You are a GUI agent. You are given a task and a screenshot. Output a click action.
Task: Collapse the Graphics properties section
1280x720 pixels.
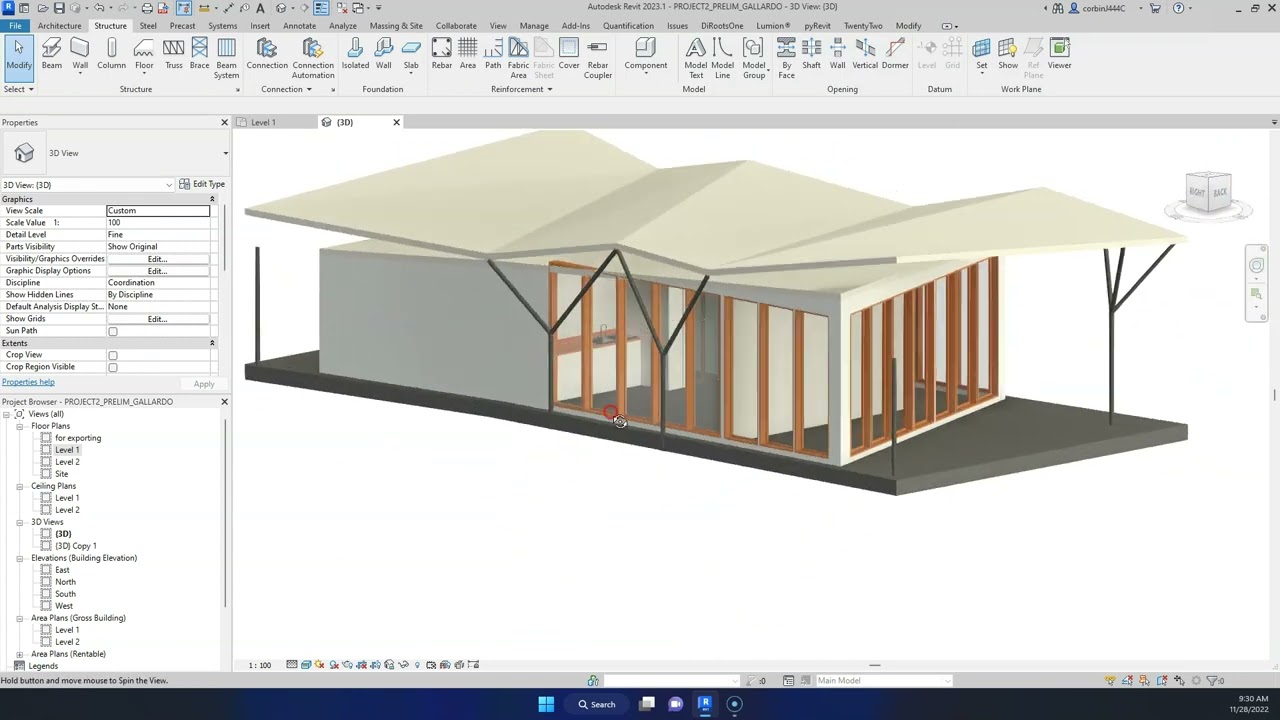tap(212, 199)
